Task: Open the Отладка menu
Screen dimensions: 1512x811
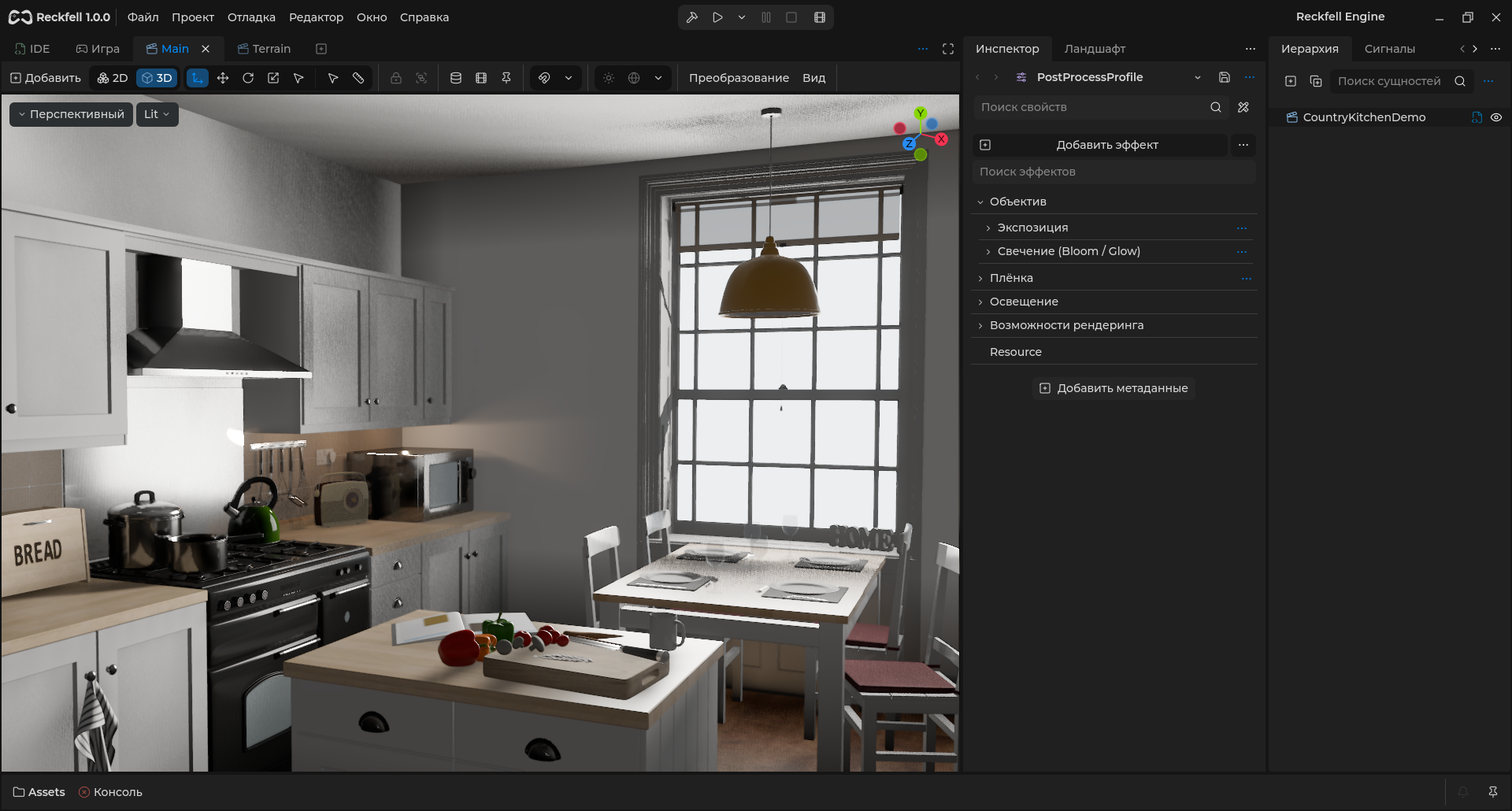Action: coord(251,17)
